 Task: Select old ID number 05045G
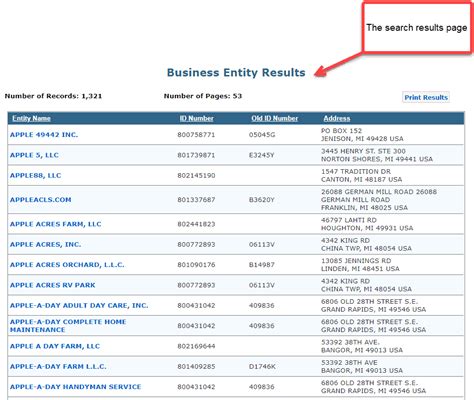[262, 135]
